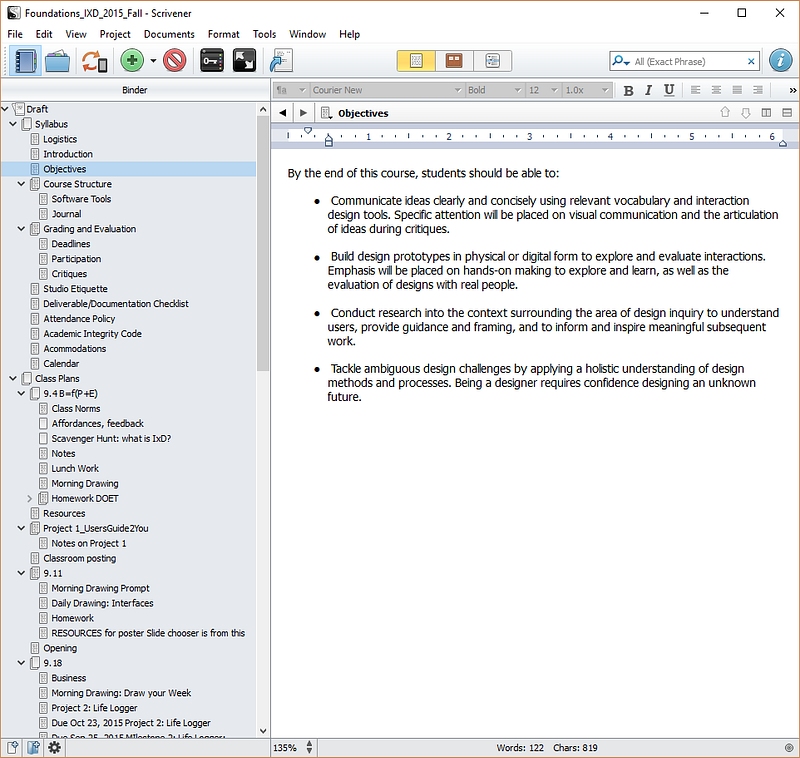Click the document icon beside Objectives title

point(327,113)
